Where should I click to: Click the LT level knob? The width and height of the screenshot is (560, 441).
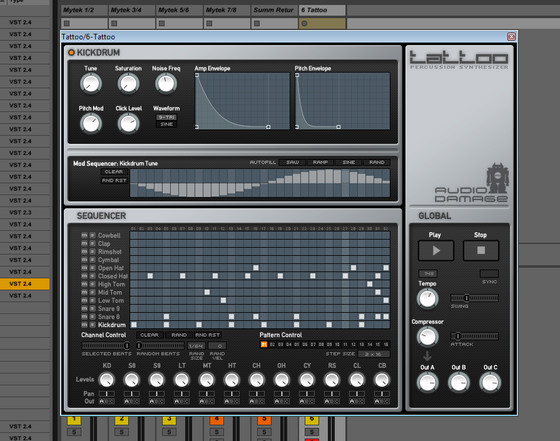point(181,380)
